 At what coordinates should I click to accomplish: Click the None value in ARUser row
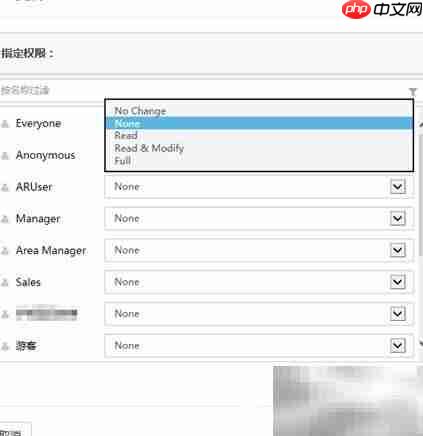127,187
